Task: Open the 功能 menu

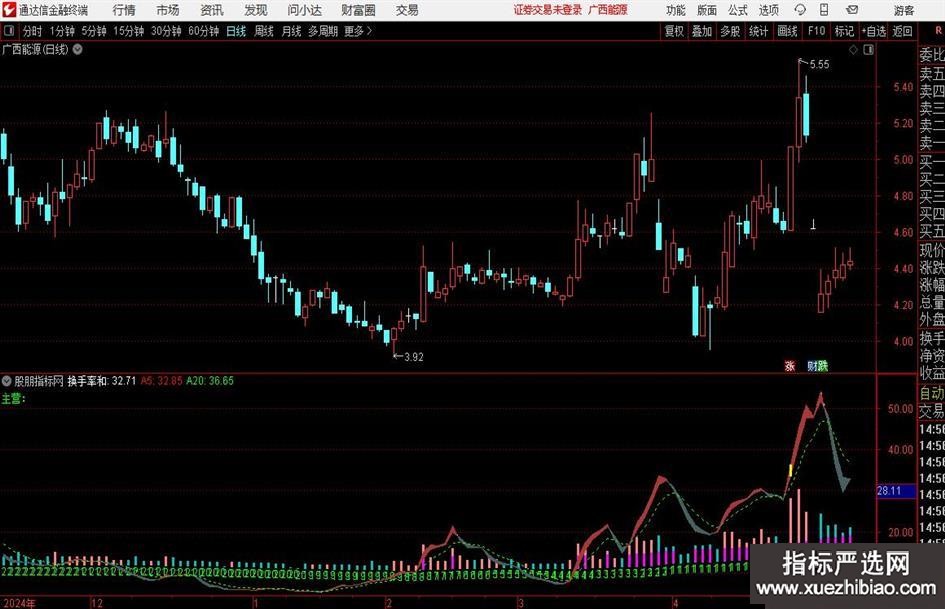Action: [x=676, y=10]
